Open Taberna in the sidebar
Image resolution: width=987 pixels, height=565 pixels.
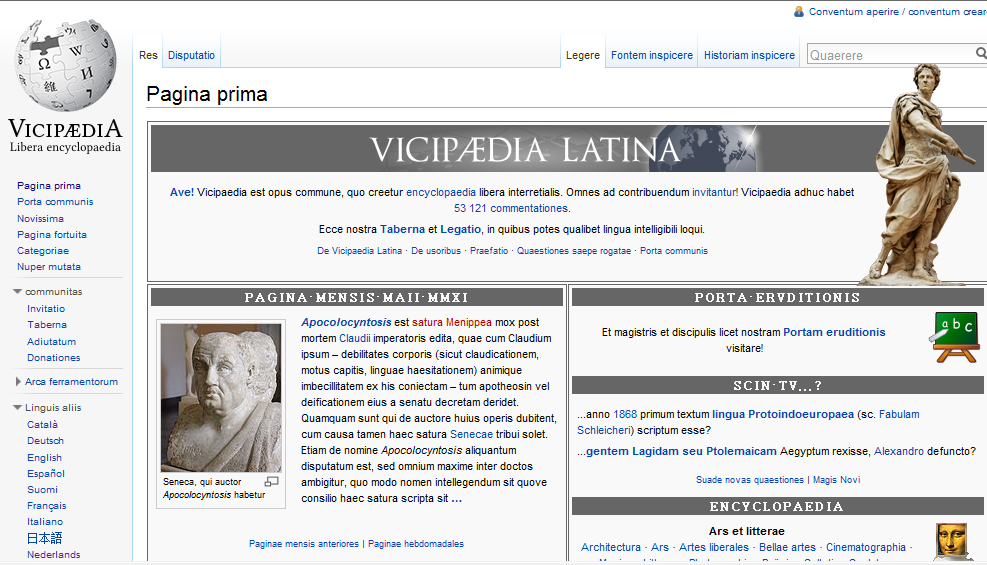point(47,325)
